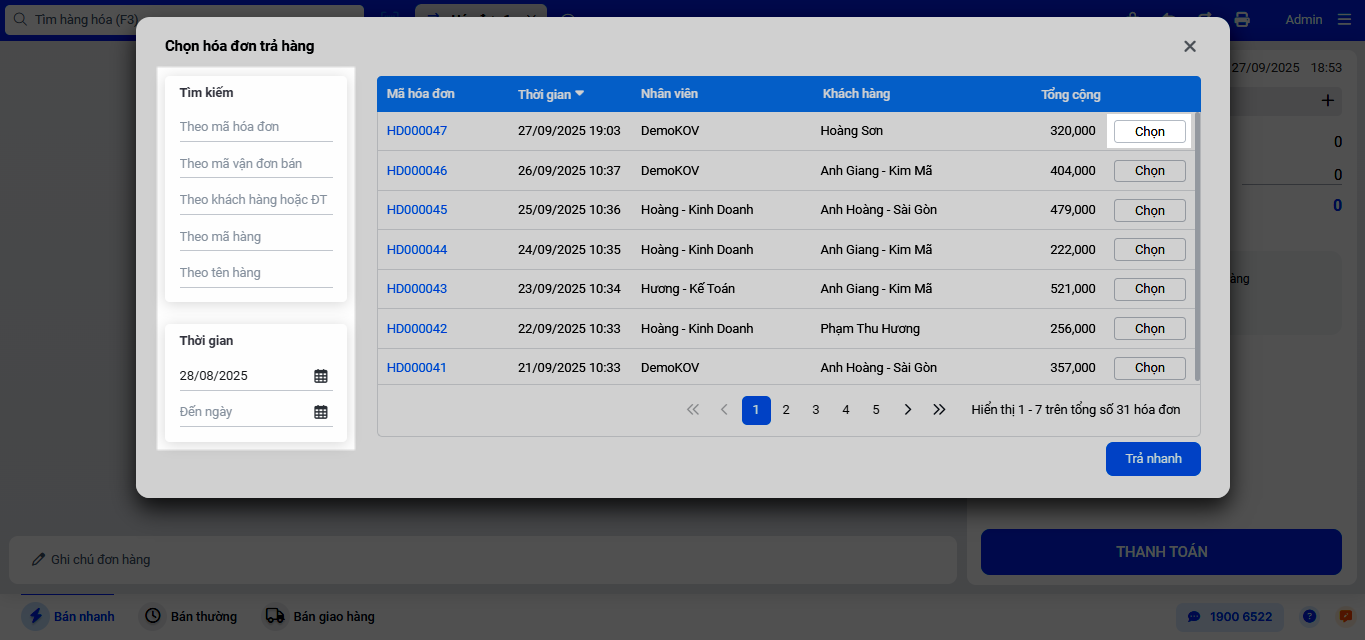The height and width of the screenshot is (640, 1365).
Task: Focus the Theo mã hàng search field
Action: click(256, 237)
